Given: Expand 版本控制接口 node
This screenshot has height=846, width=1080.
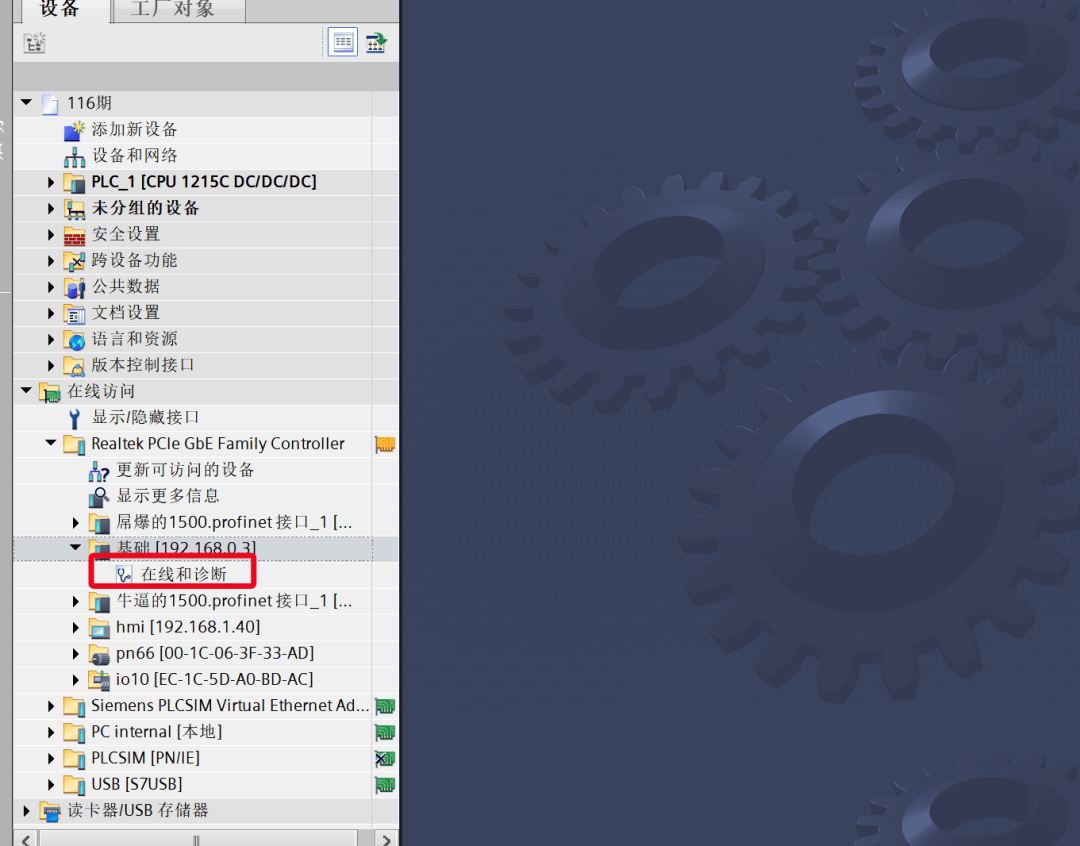Looking at the screenshot, I should (51, 365).
